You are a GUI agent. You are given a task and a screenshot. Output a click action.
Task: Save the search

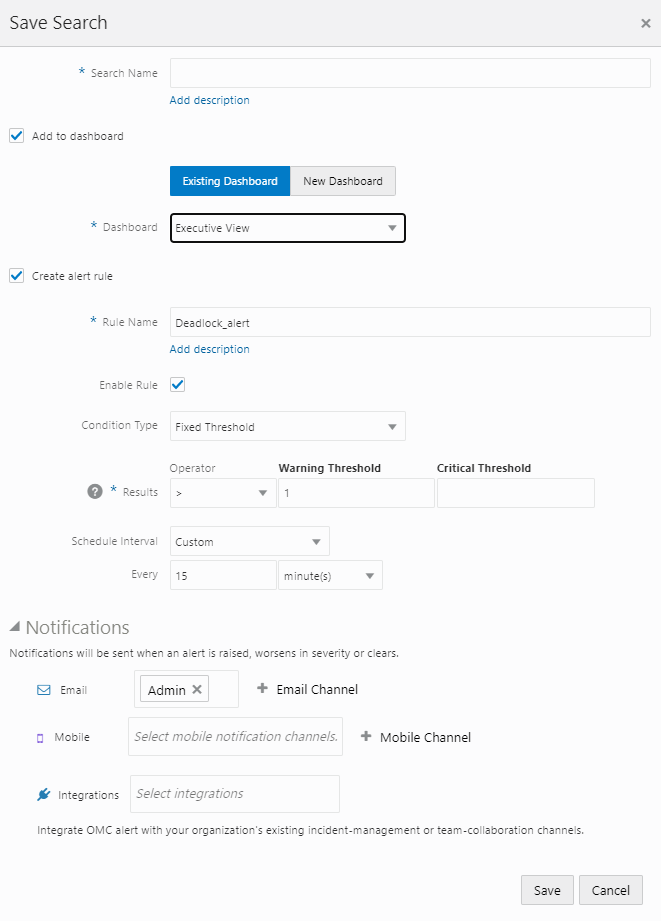[x=547, y=889]
